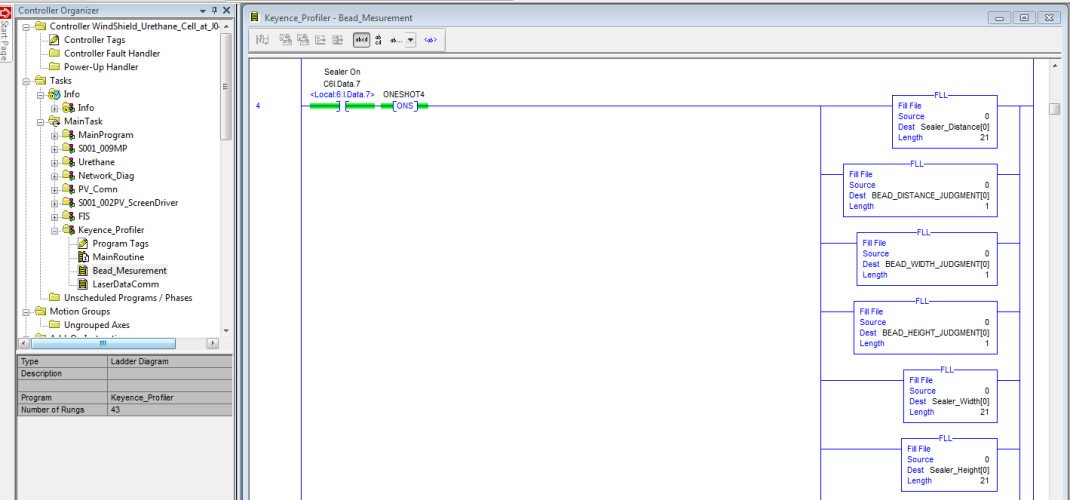Open Controller Tags in the organizer

coord(94,39)
